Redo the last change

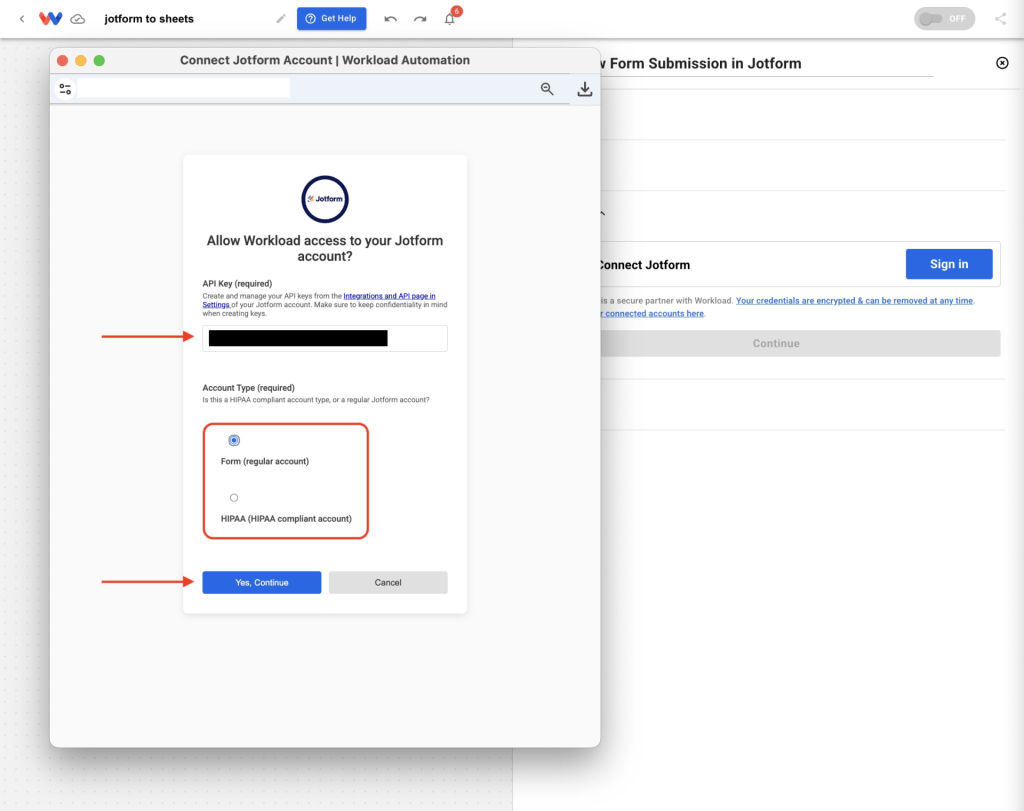coord(420,19)
